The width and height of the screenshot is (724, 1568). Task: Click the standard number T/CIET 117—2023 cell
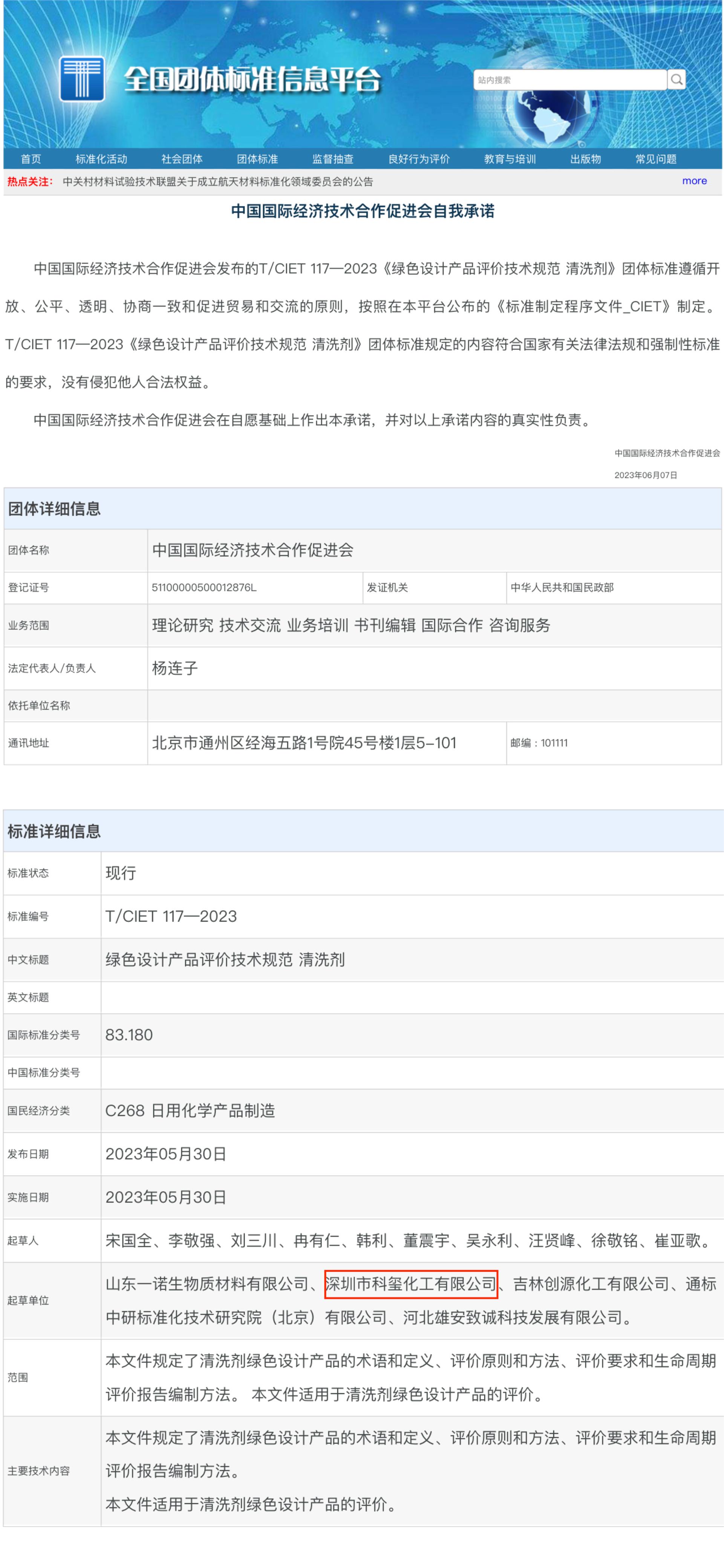(x=171, y=916)
